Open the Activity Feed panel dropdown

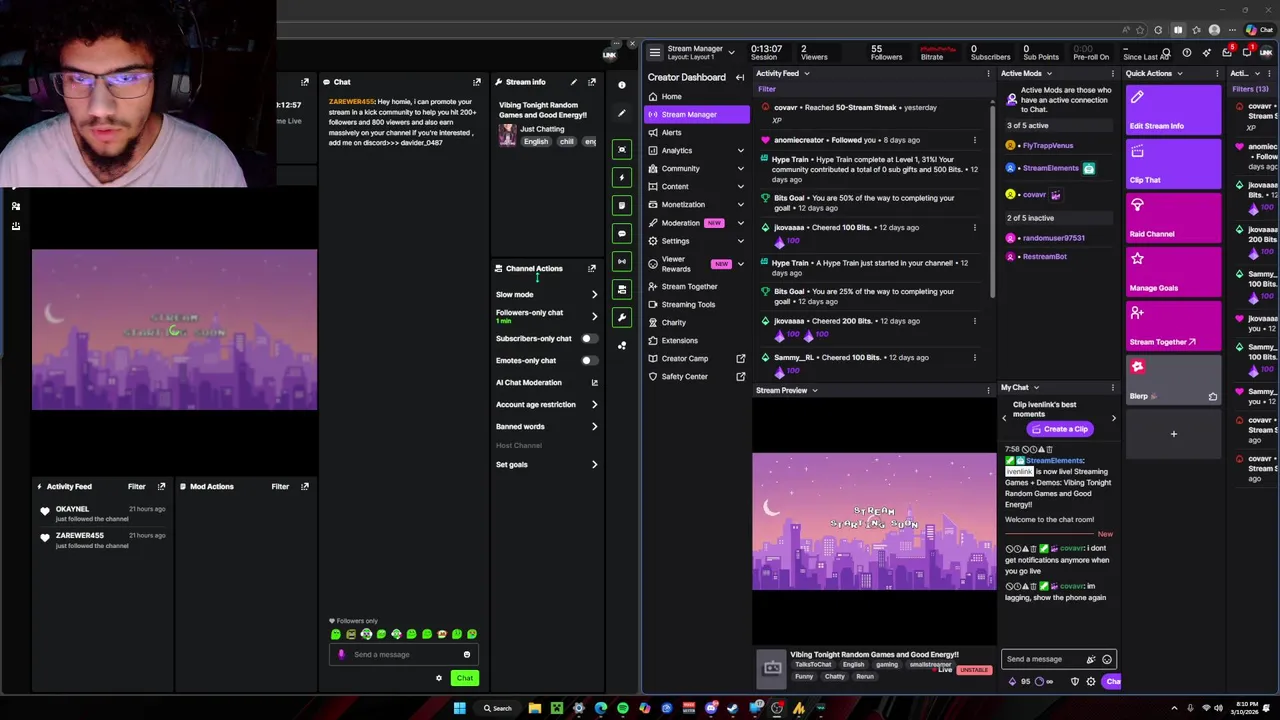(x=806, y=74)
